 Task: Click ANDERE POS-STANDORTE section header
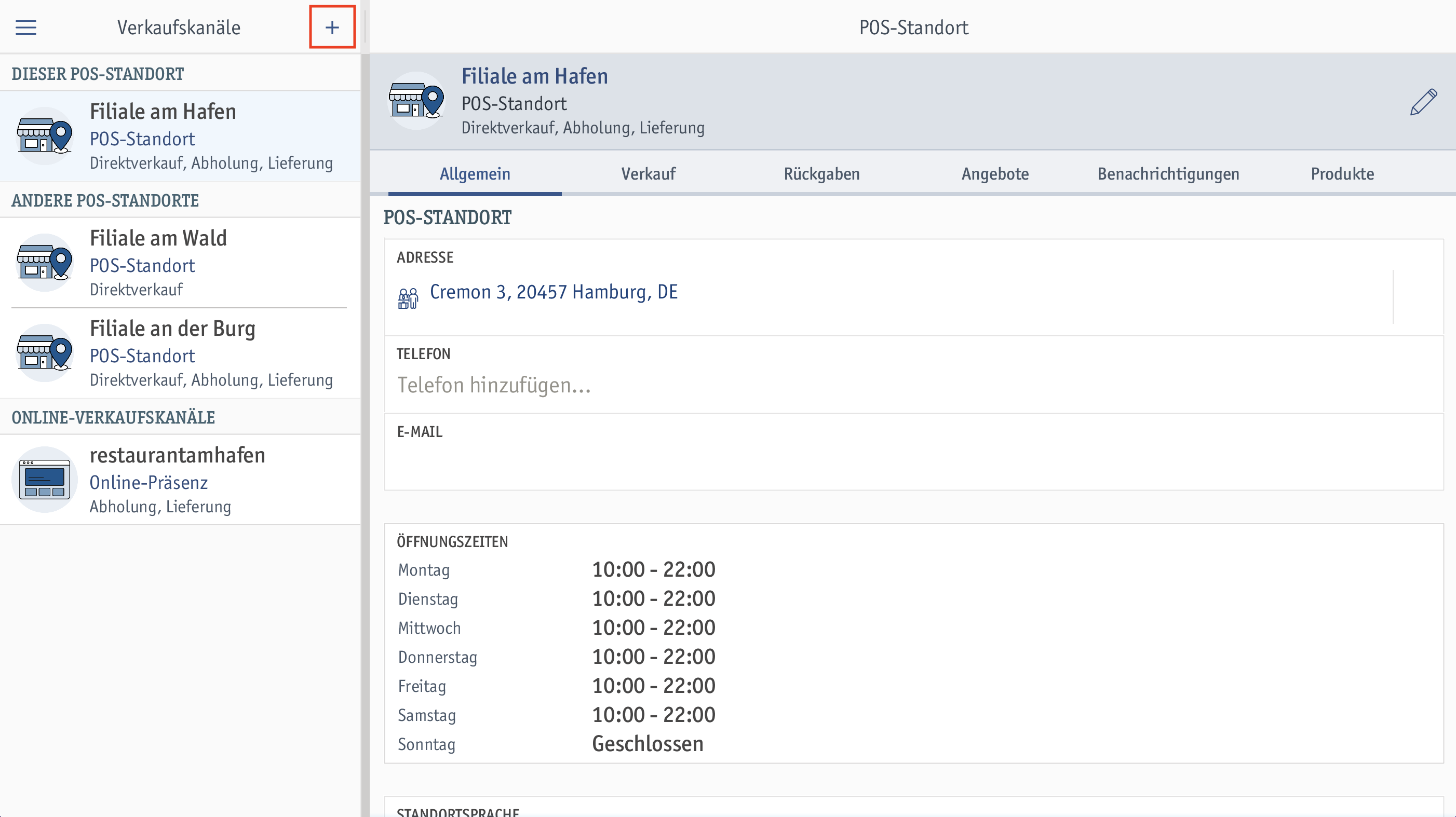pos(105,200)
